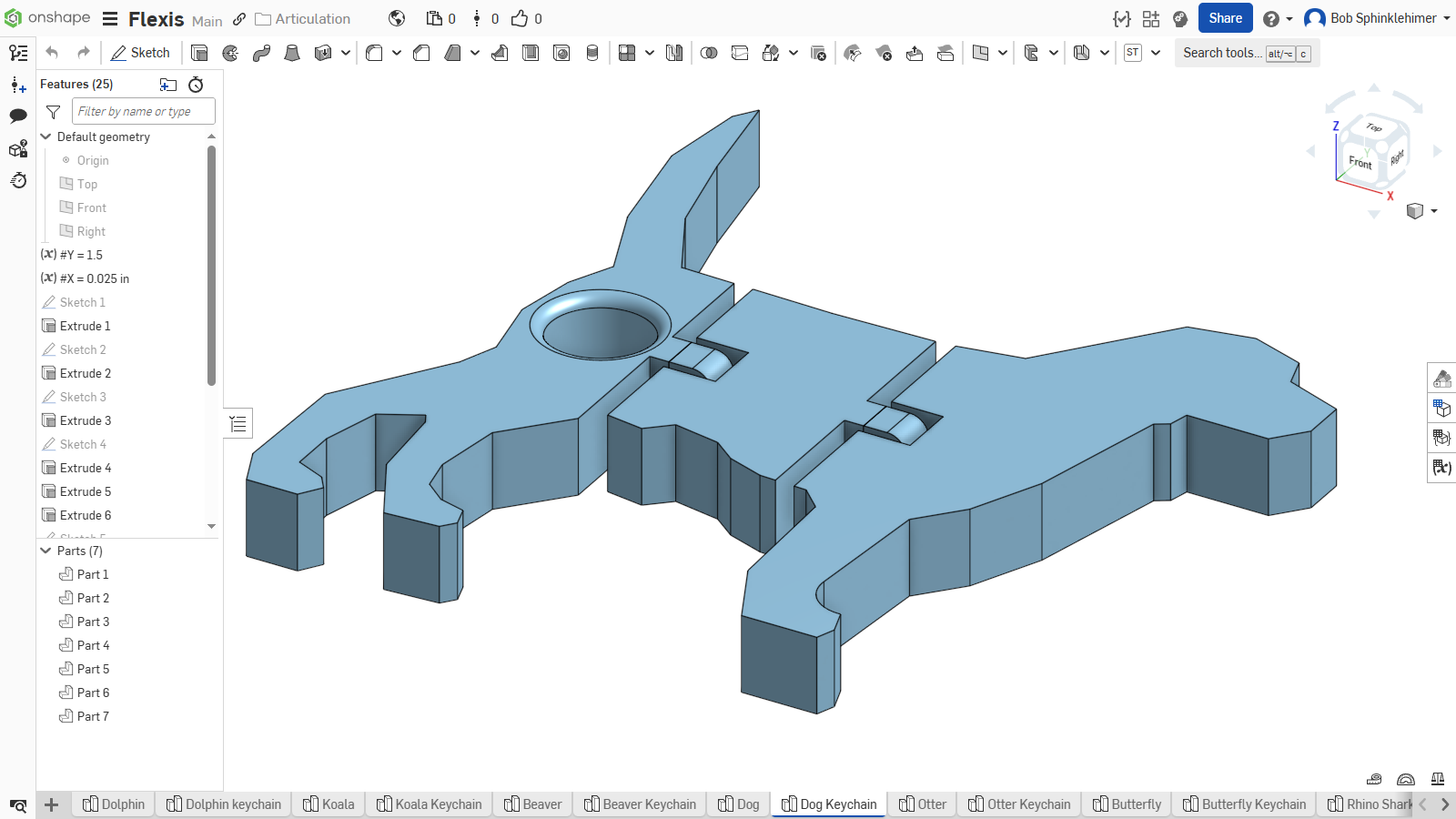Select the Draft tool

pyautogui.click(x=452, y=53)
